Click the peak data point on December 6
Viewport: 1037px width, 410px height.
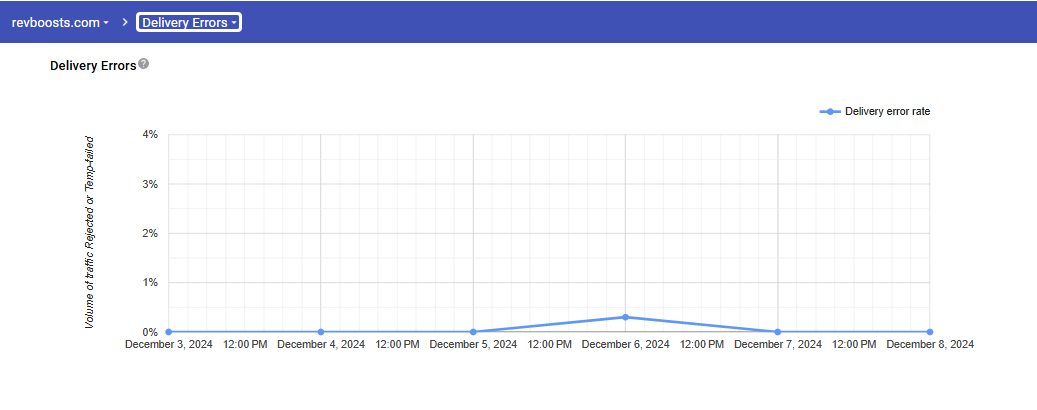[625, 317]
